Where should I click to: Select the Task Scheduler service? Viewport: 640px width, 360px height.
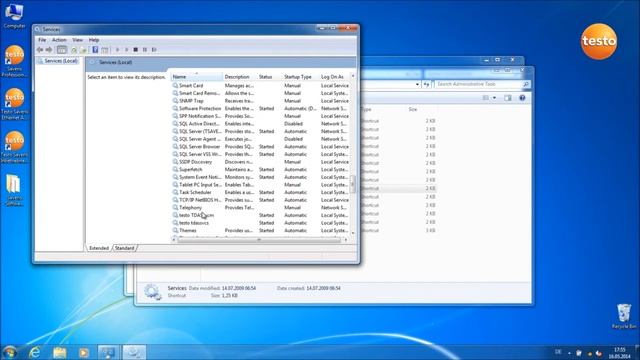point(260,192)
